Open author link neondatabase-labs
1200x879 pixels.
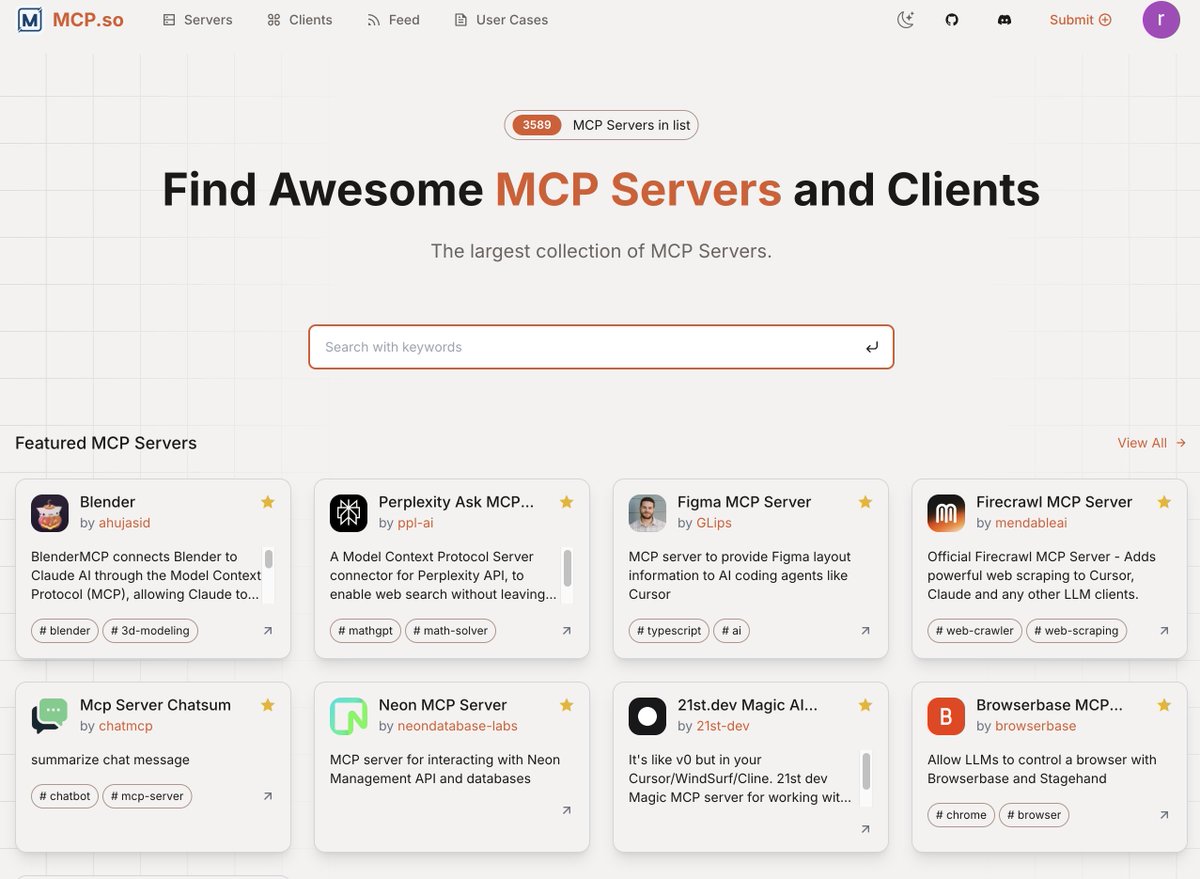[x=457, y=726]
